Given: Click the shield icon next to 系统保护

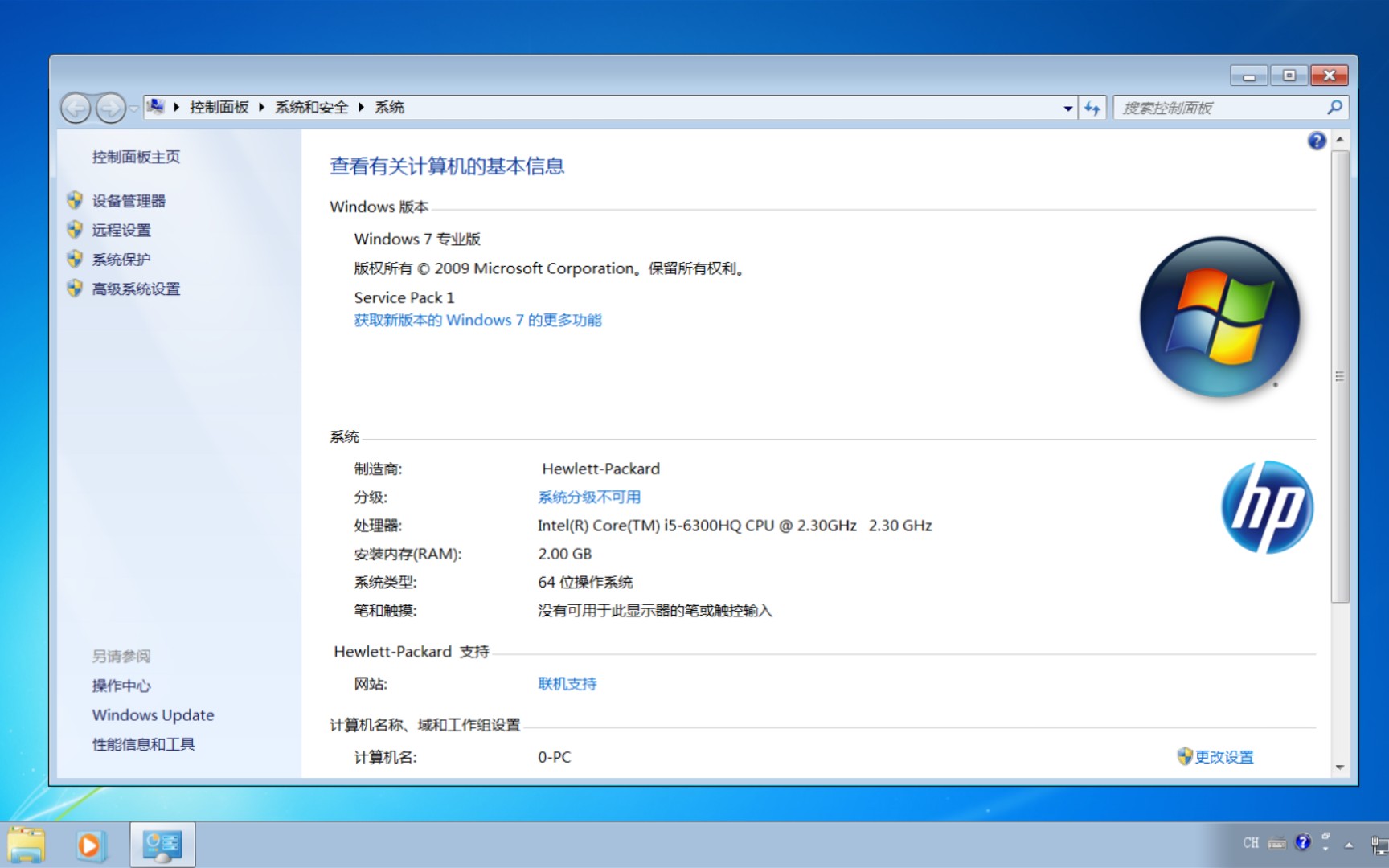Looking at the screenshot, I should pos(75,258).
